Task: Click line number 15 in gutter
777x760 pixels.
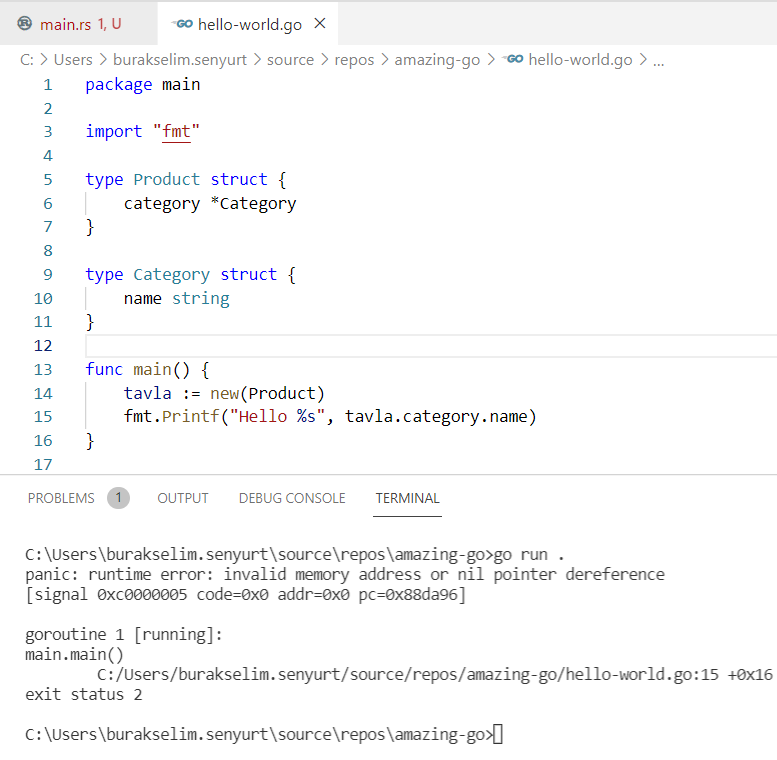Action: [43, 417]
